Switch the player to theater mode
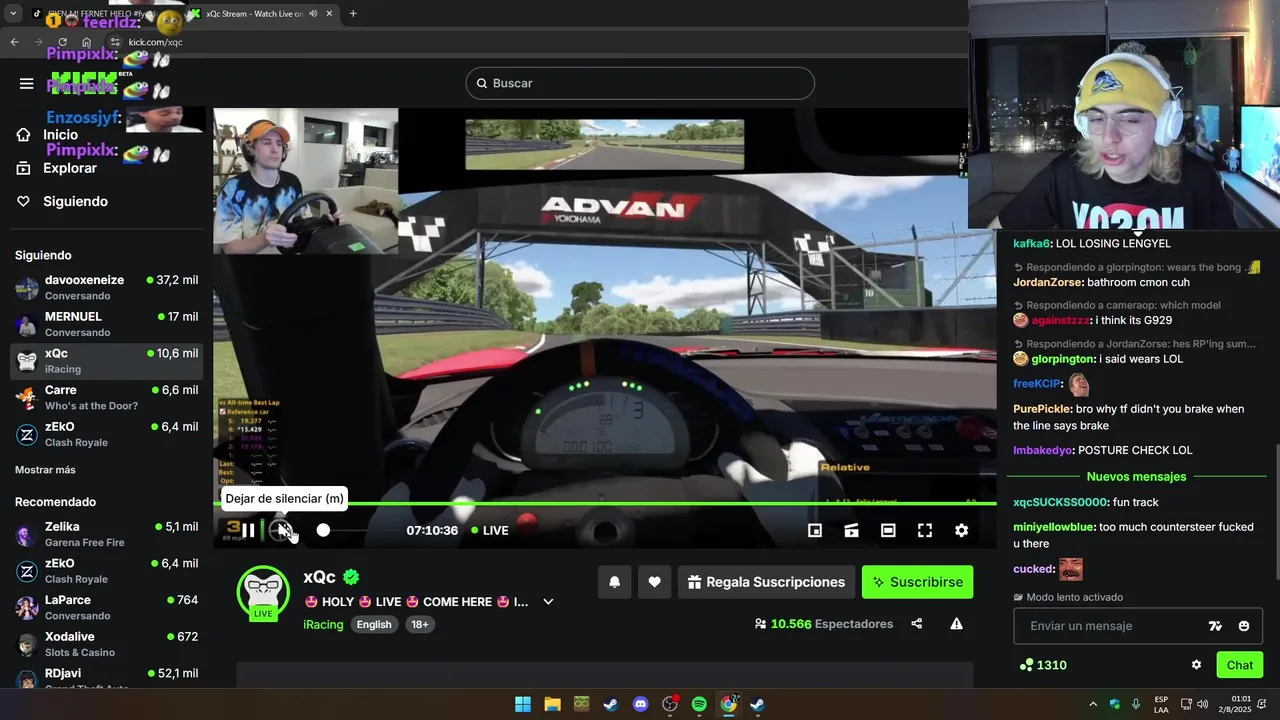This screenshot has width=1280, height=720. click(888, 530)
